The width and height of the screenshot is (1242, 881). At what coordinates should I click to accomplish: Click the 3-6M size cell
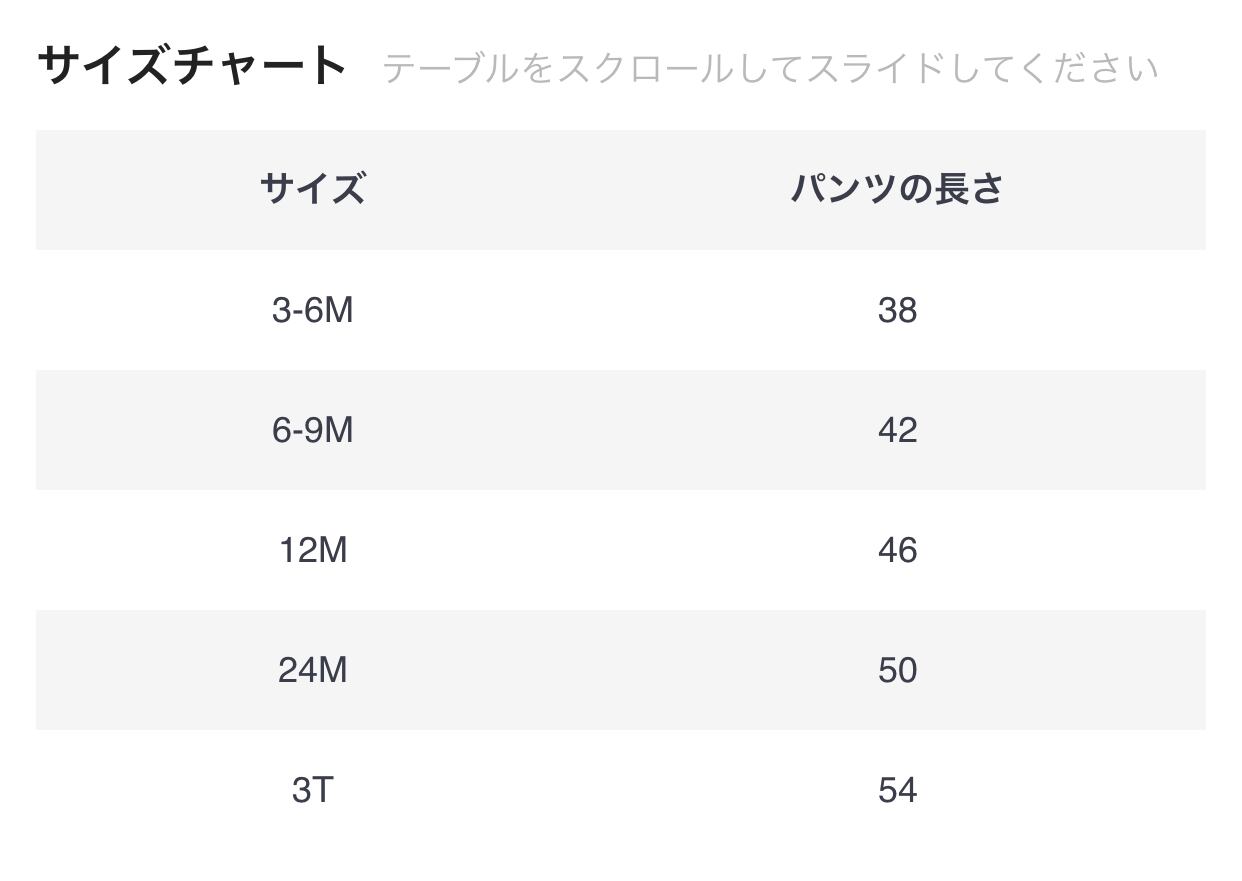pyautogui.click(x=312, y=310)
